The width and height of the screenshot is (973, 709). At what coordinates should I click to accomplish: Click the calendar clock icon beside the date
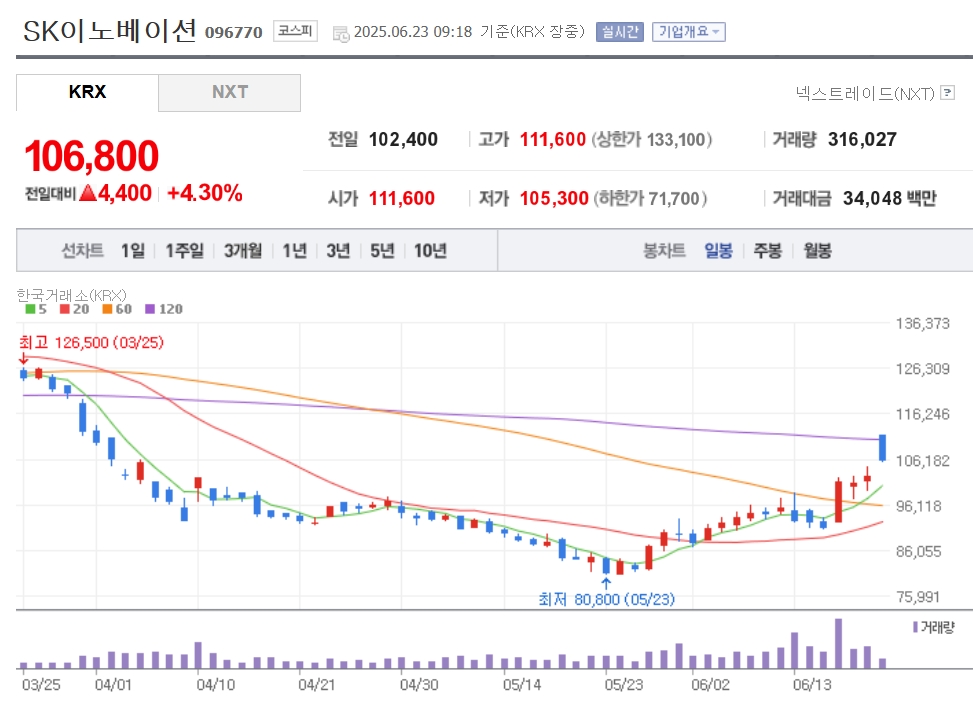(341, 33)
